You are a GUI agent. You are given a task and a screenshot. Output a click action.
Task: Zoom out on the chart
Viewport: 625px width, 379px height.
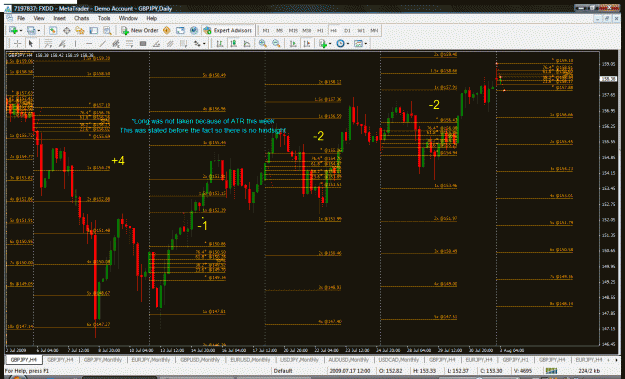coord(276,44)
